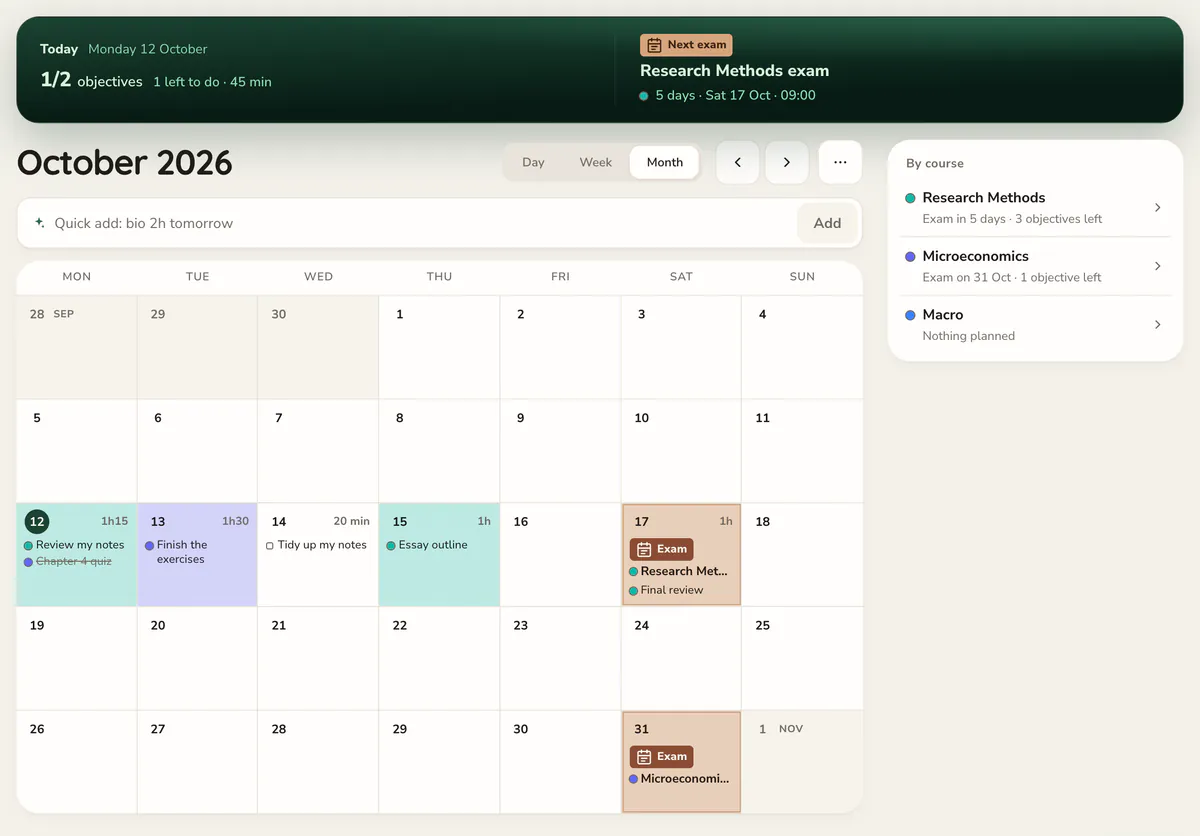
Task: Open the Essay outline task on the 15th
Action: pyautogui.click(x=433, y=545)
